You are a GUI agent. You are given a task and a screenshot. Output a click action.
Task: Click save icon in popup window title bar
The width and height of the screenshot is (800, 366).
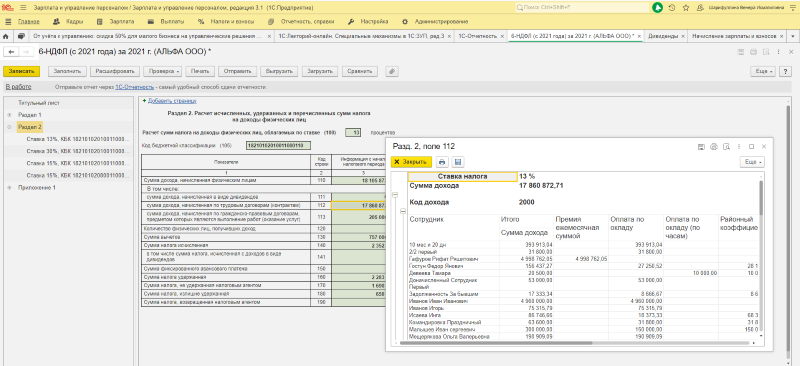[702, 147]
